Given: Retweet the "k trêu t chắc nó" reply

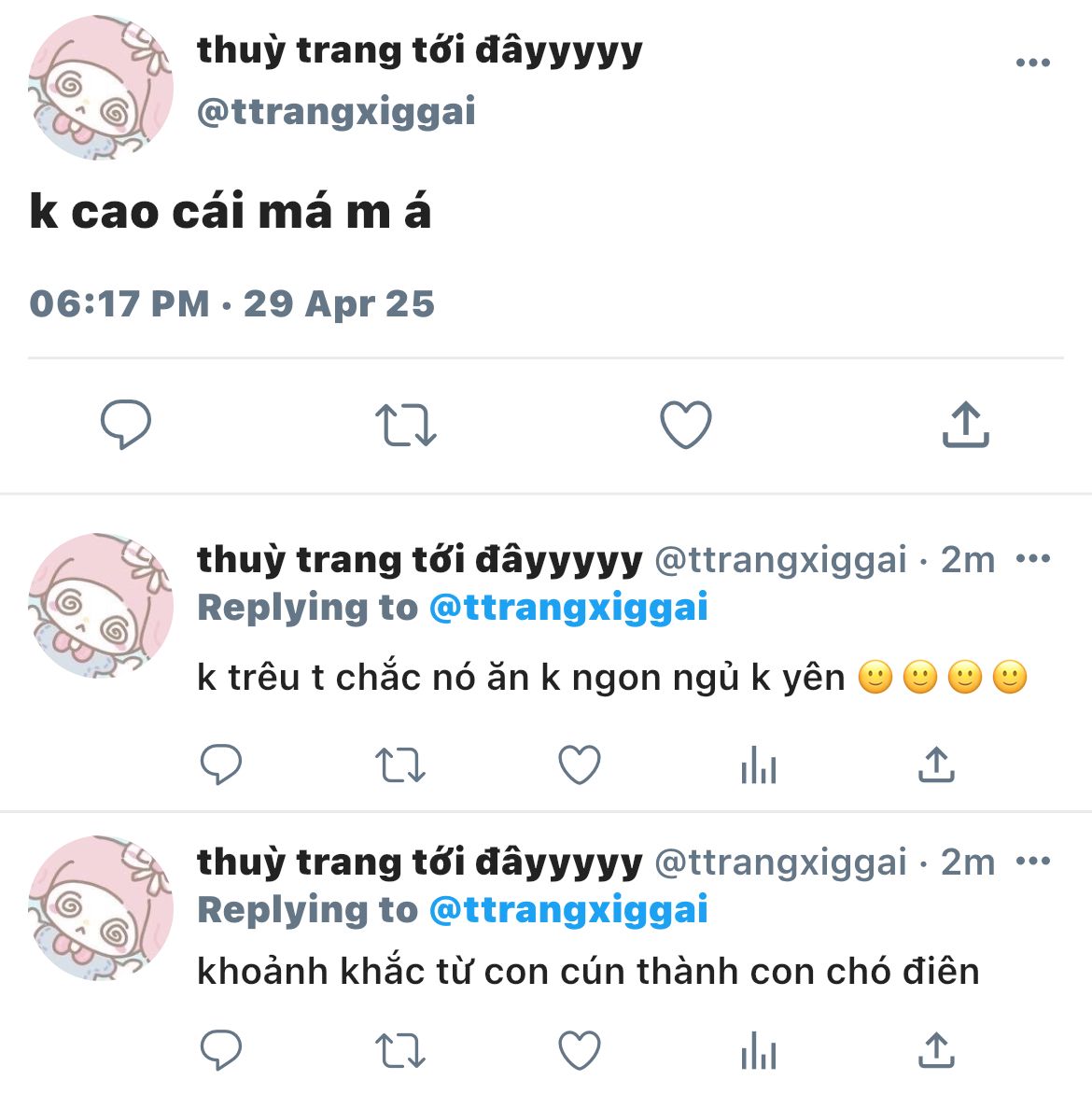Looking at the screenshot, I should point(399,765).
